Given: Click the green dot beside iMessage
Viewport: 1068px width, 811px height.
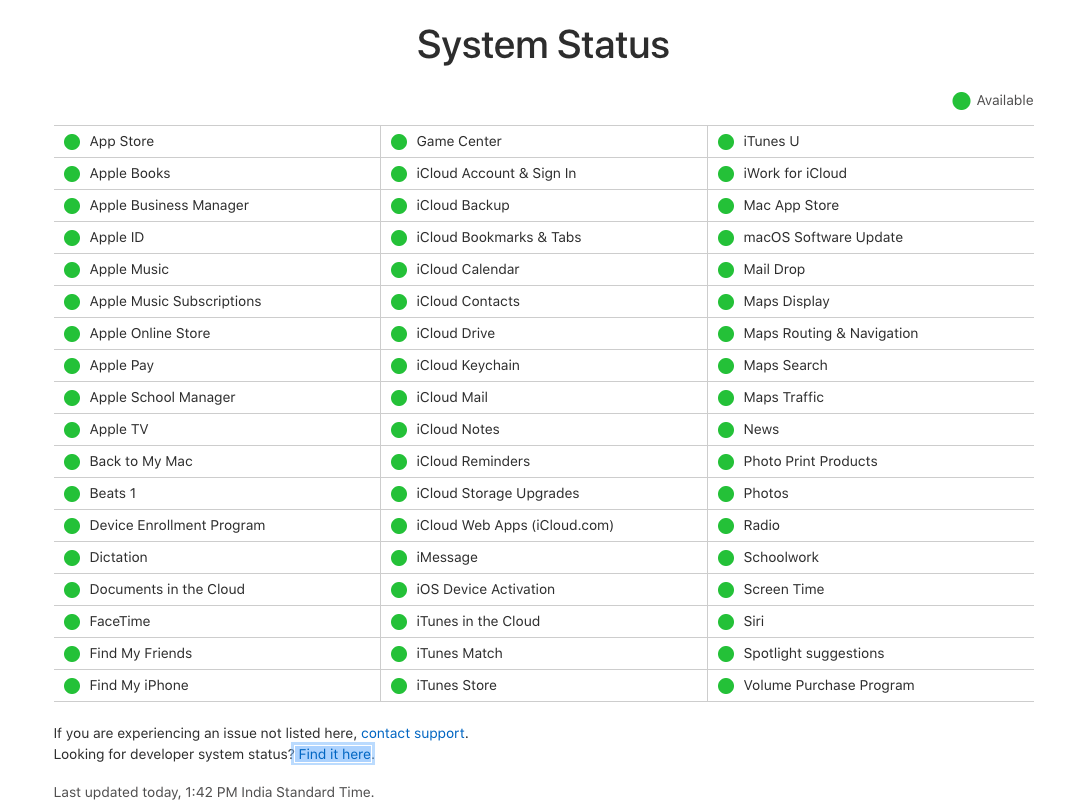Looking at the screenshot, I should click(x=399, y=558).
